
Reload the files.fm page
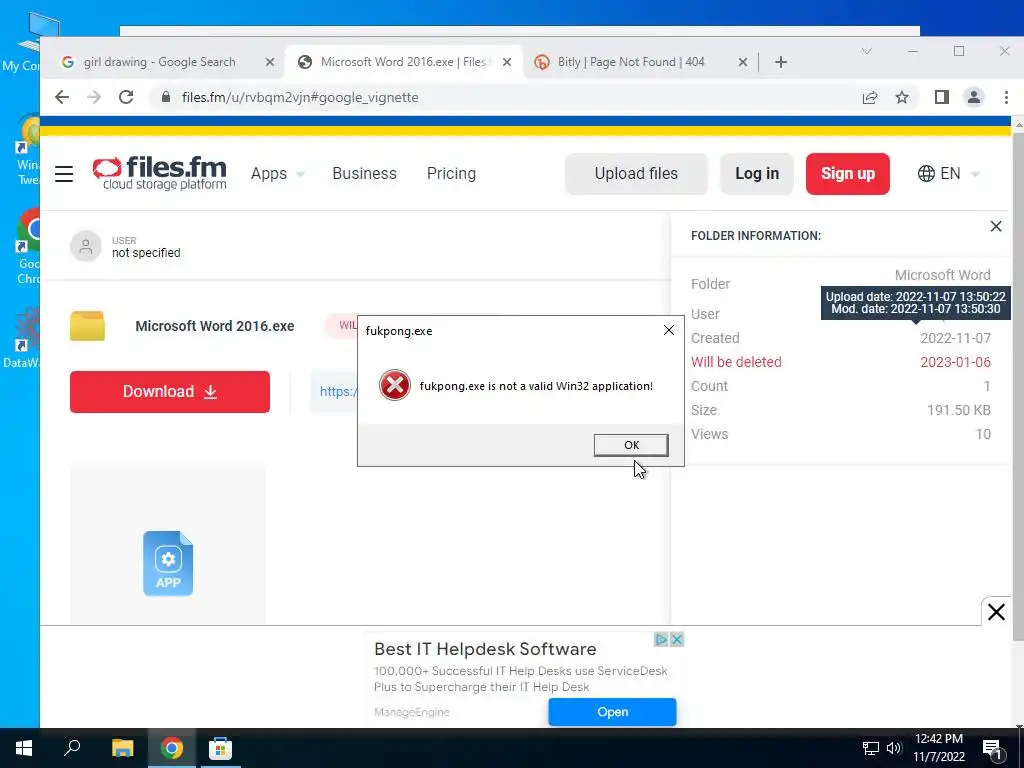coord(126,97)
